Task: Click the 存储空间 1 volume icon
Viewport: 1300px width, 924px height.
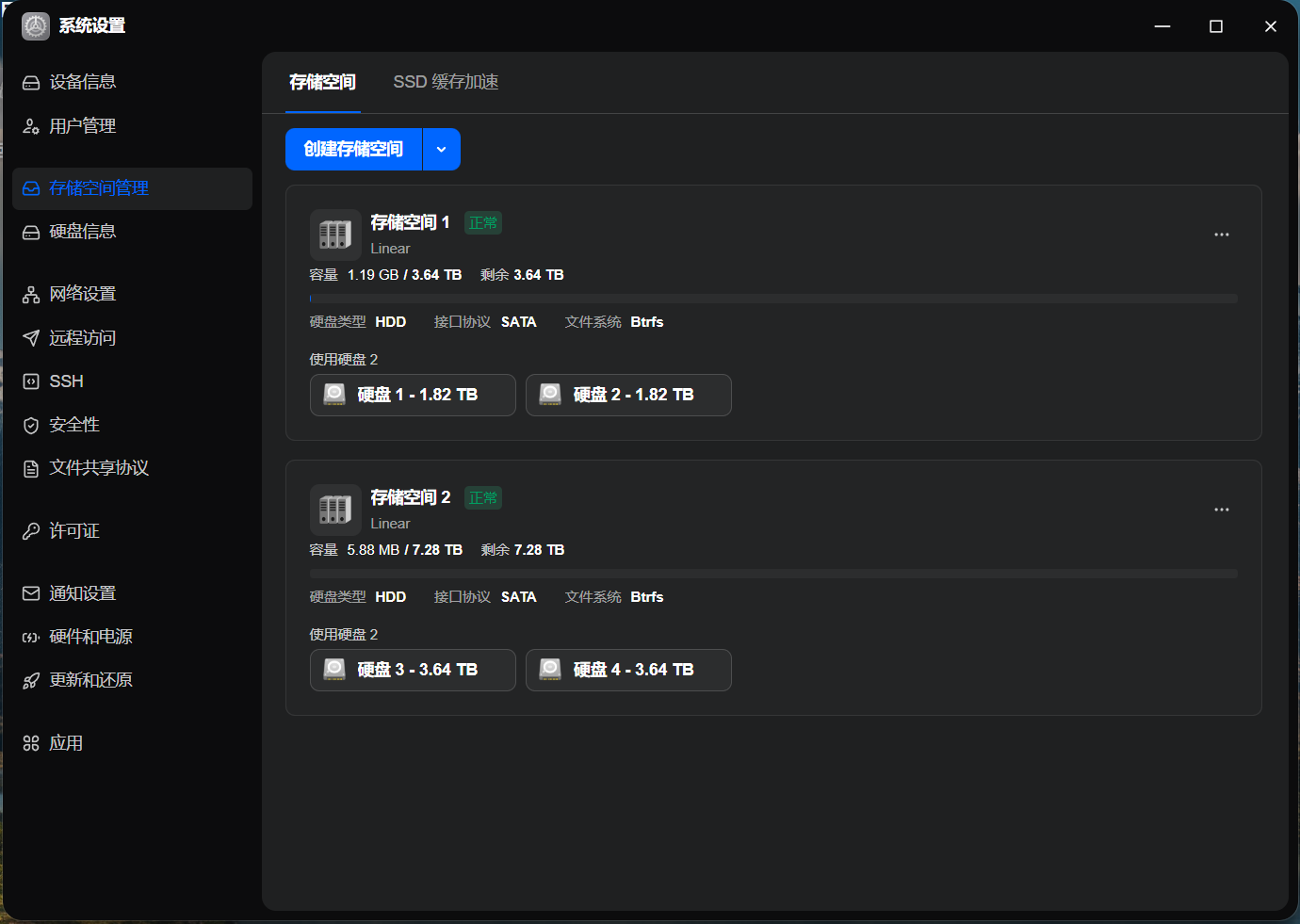Action: pyautogui.click(x=335, y=235)
